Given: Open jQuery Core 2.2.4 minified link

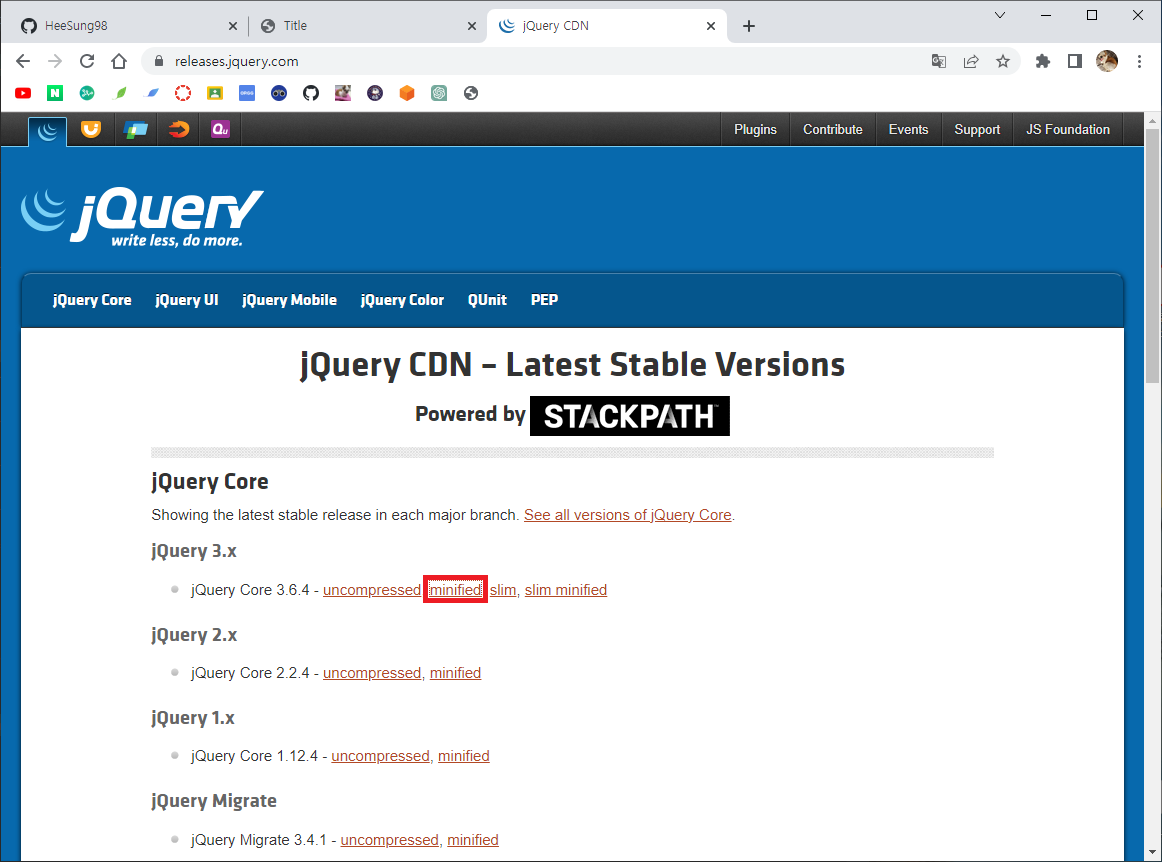Looking at the screenshot, I should (456, 673).
